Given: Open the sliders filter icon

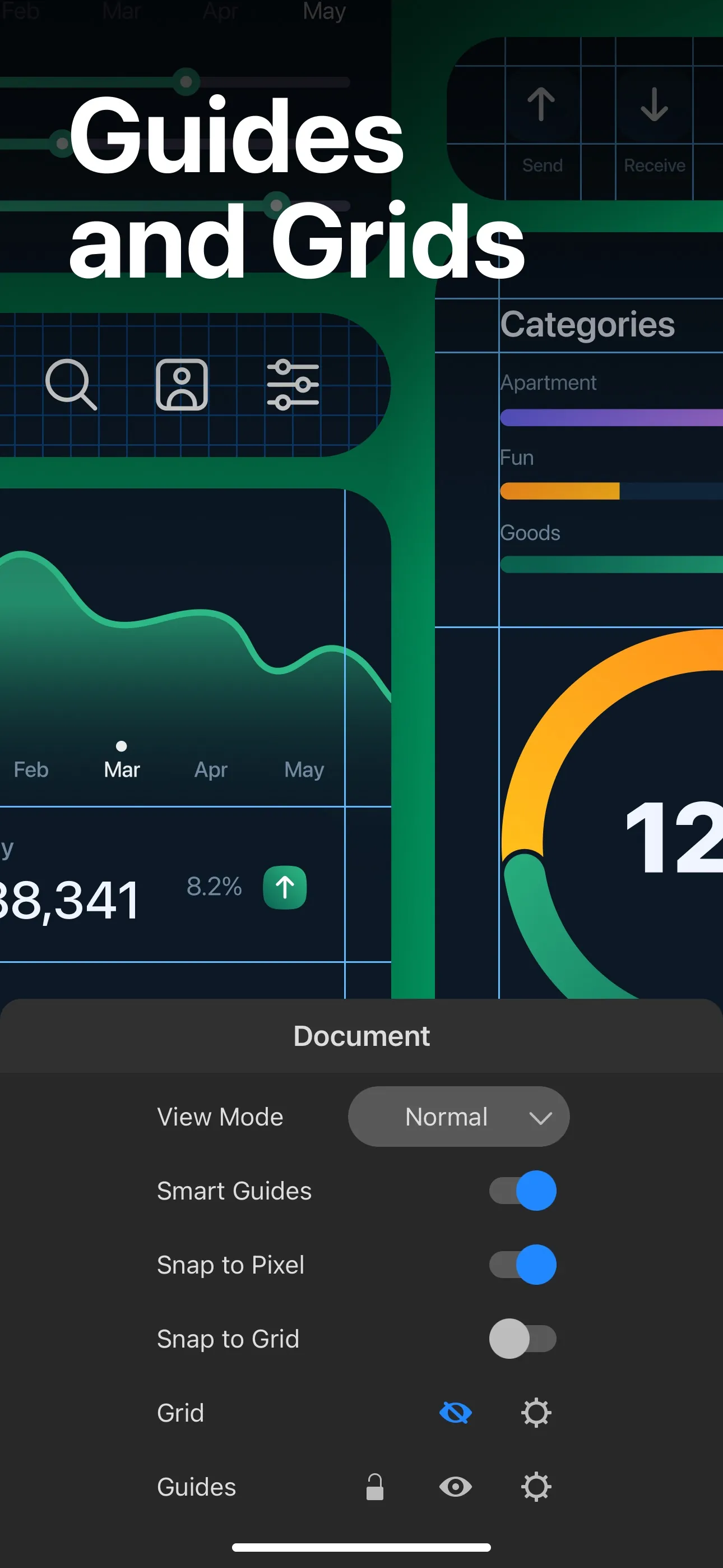Looking at the screenshot, I should click(293, 384).
